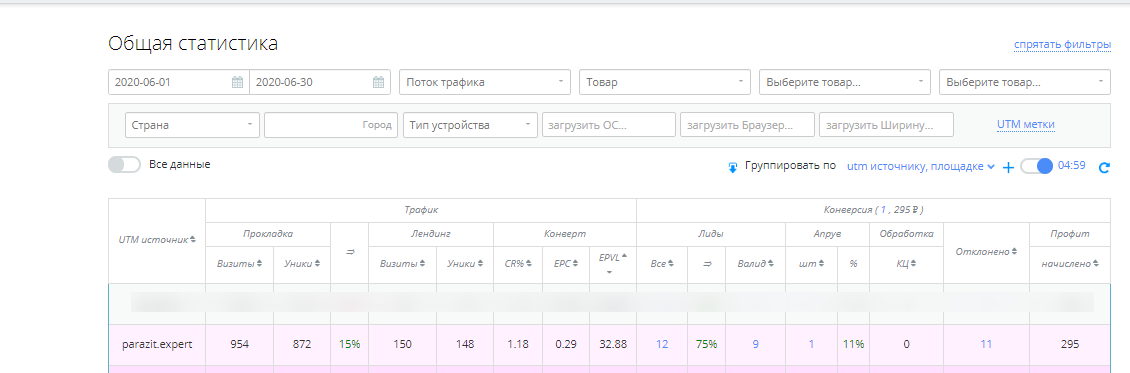
Task: Click the export download icon near Группировать по
Action: click(732, 167)
